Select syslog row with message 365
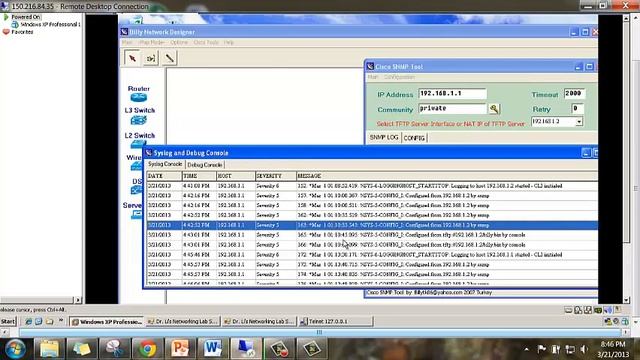 (x=372, y=235)
